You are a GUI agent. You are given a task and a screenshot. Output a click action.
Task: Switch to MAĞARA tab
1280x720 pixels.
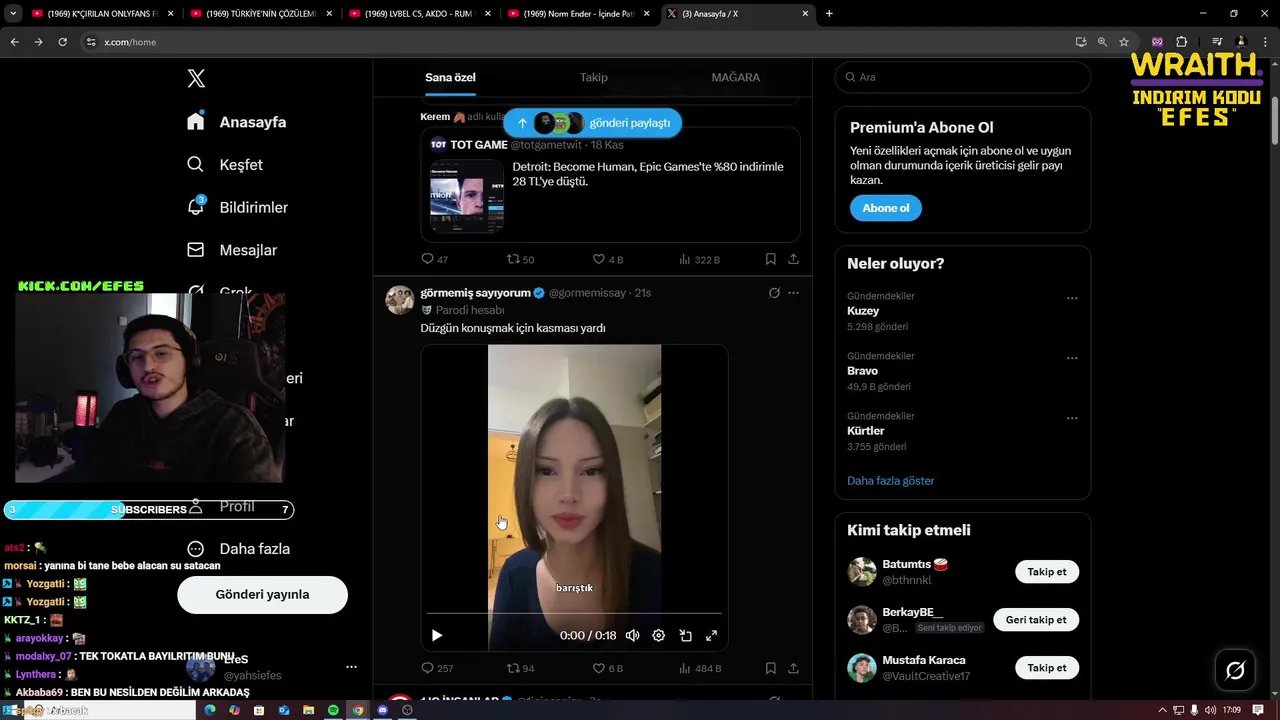tap(735, 77)
